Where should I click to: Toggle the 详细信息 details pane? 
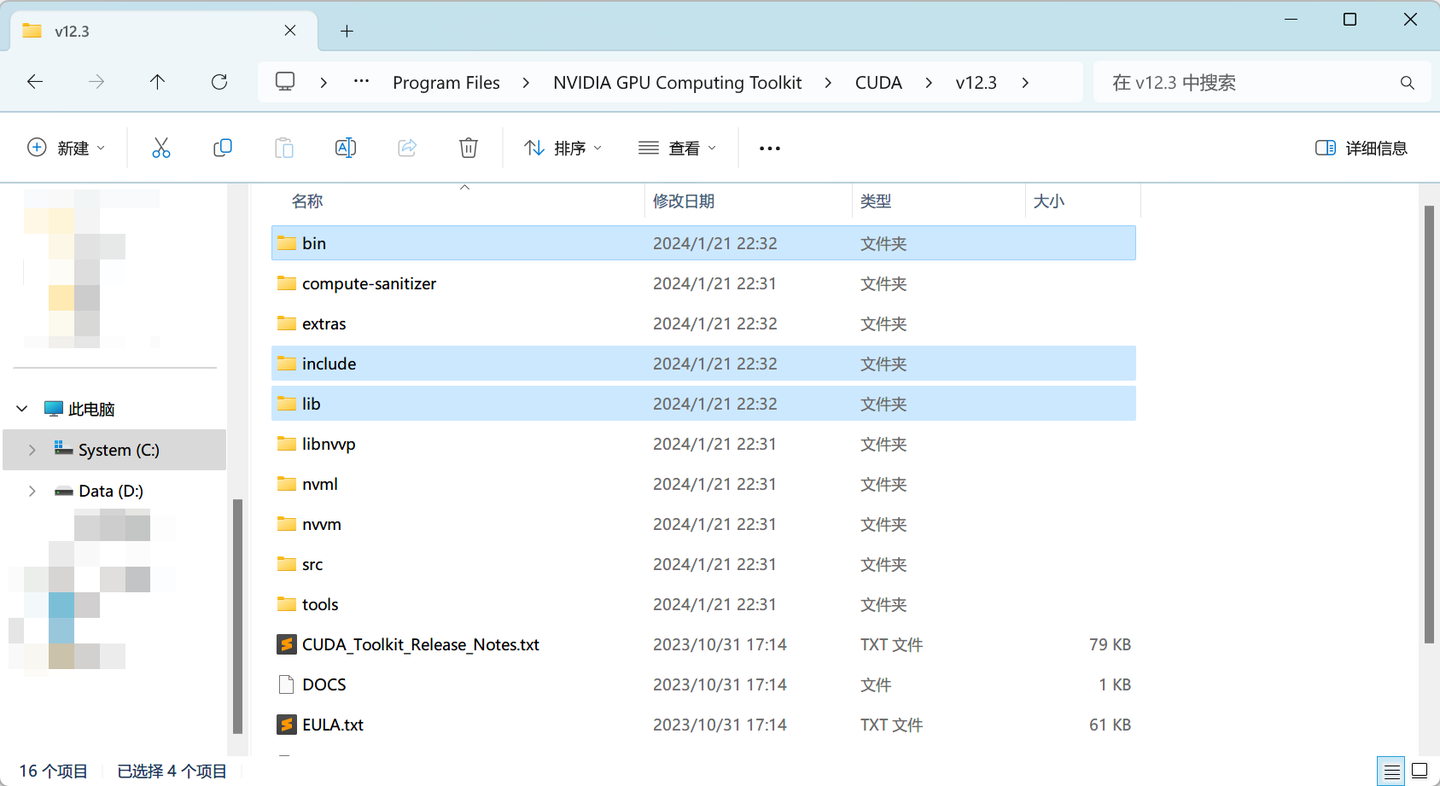(x=1361, y=148)
